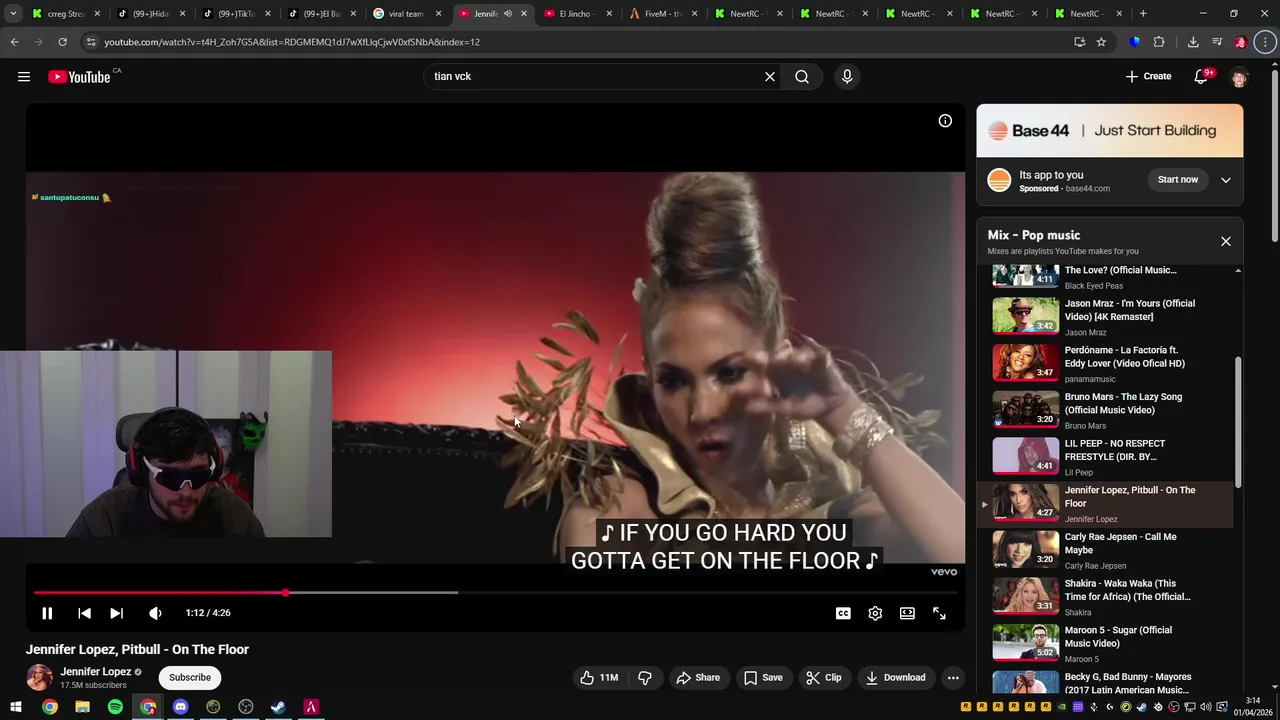Run search with the magnifier button
This screenshot has width=1280, height=720.
point(802,77)
